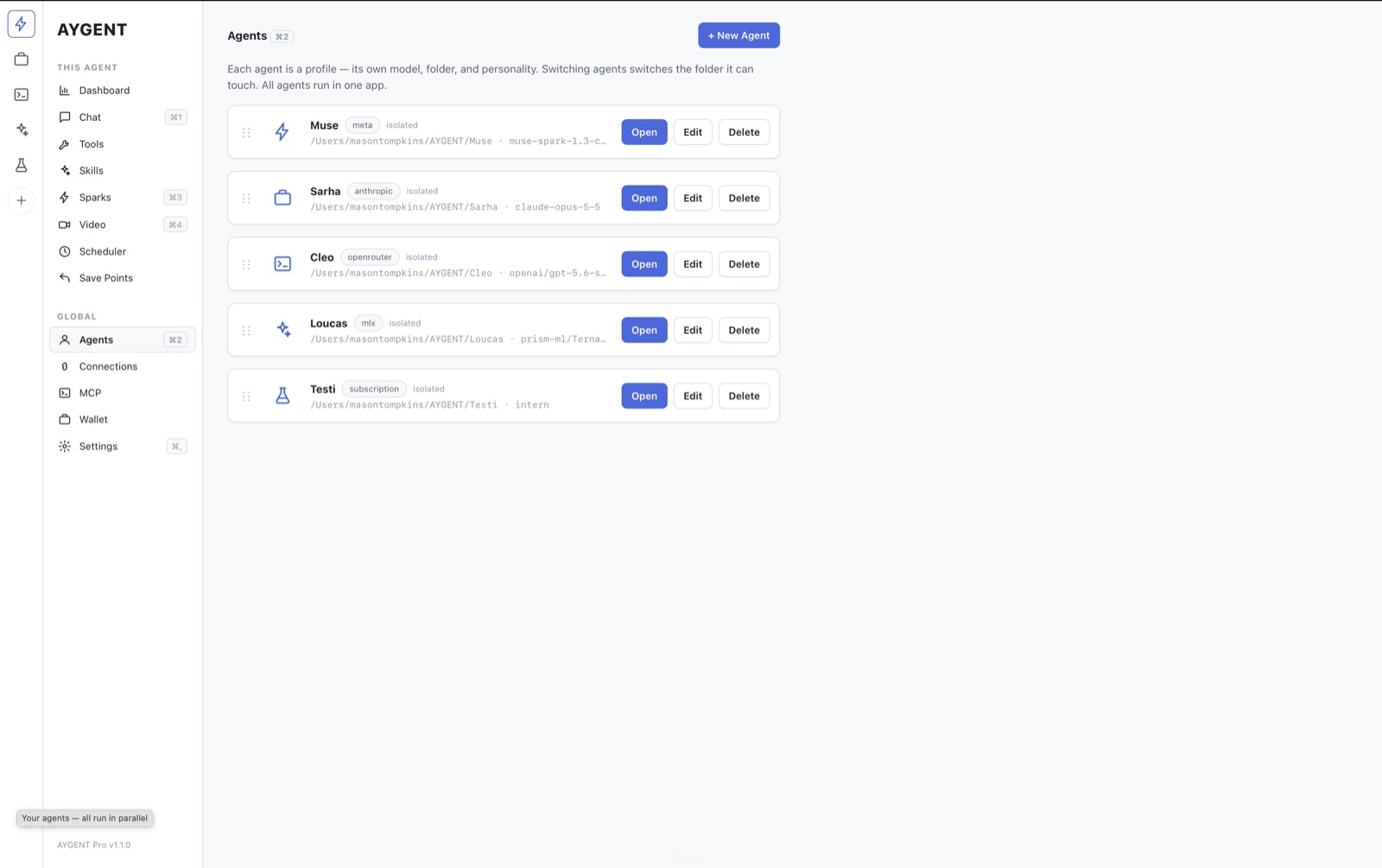Open MCP settings in sidebar
The image size is (1382, 868).
point(123,393)
